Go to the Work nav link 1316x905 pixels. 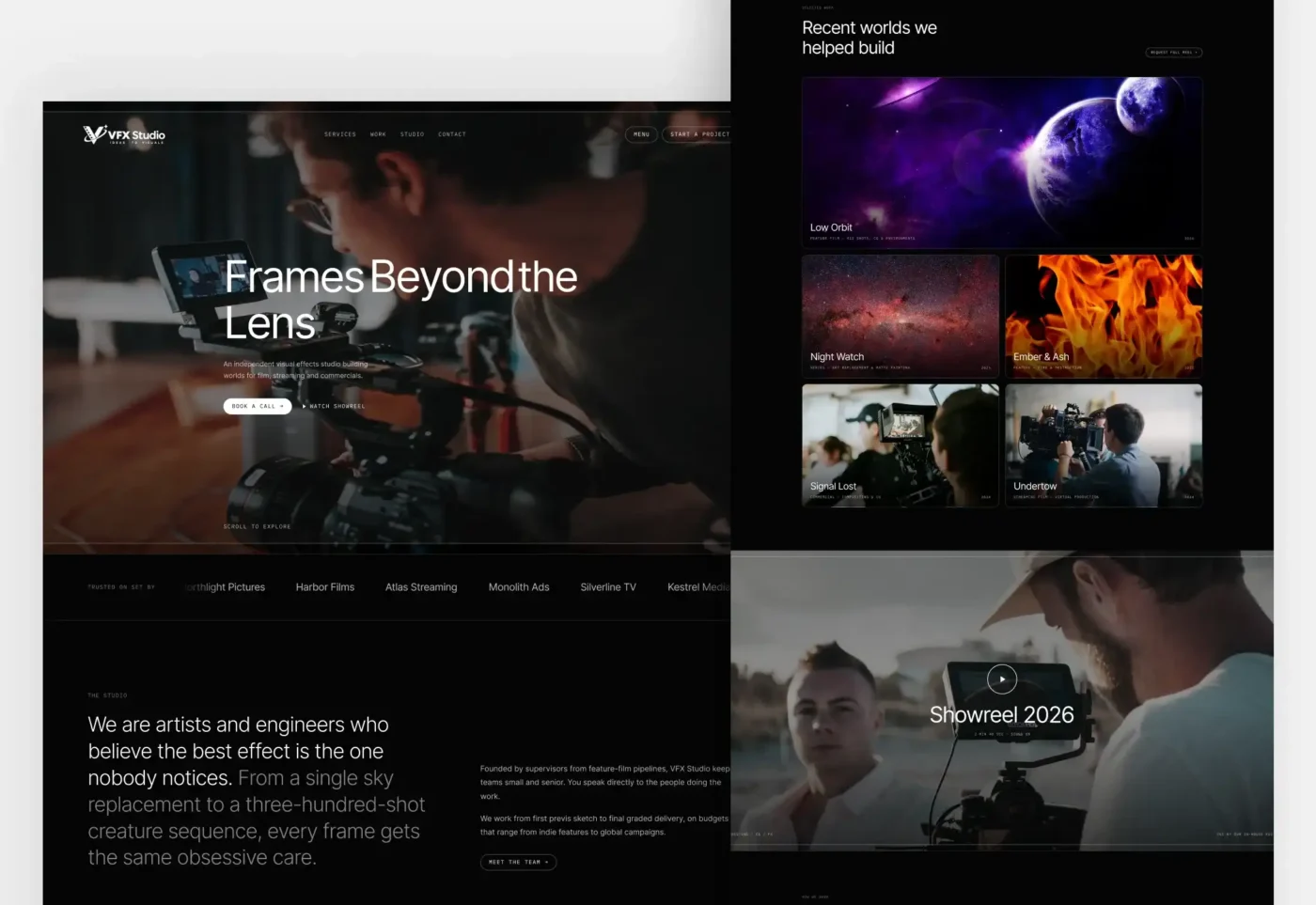(378, 134)
